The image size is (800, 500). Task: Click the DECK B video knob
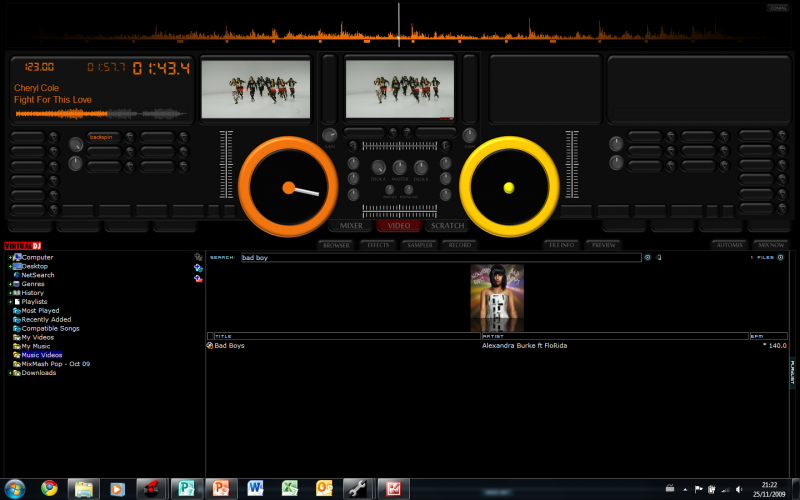(x=421, y=167)
